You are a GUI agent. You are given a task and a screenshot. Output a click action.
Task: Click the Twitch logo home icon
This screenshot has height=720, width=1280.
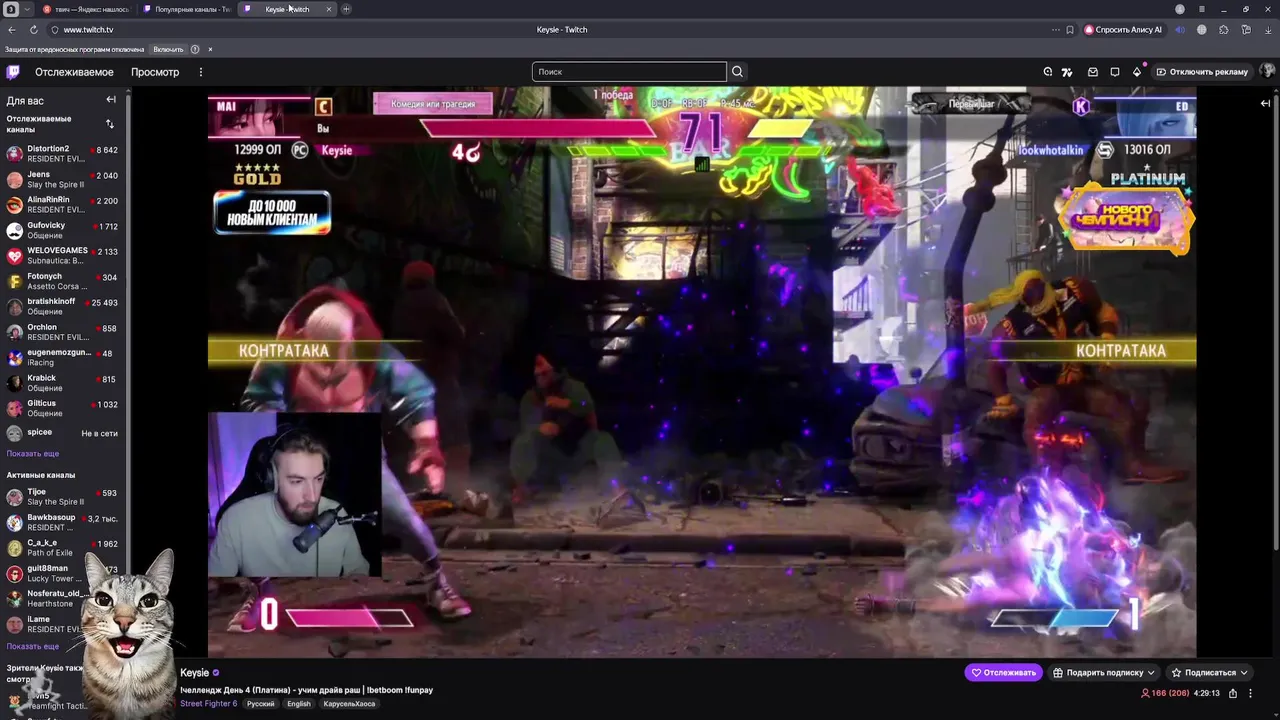pos(13,72)
